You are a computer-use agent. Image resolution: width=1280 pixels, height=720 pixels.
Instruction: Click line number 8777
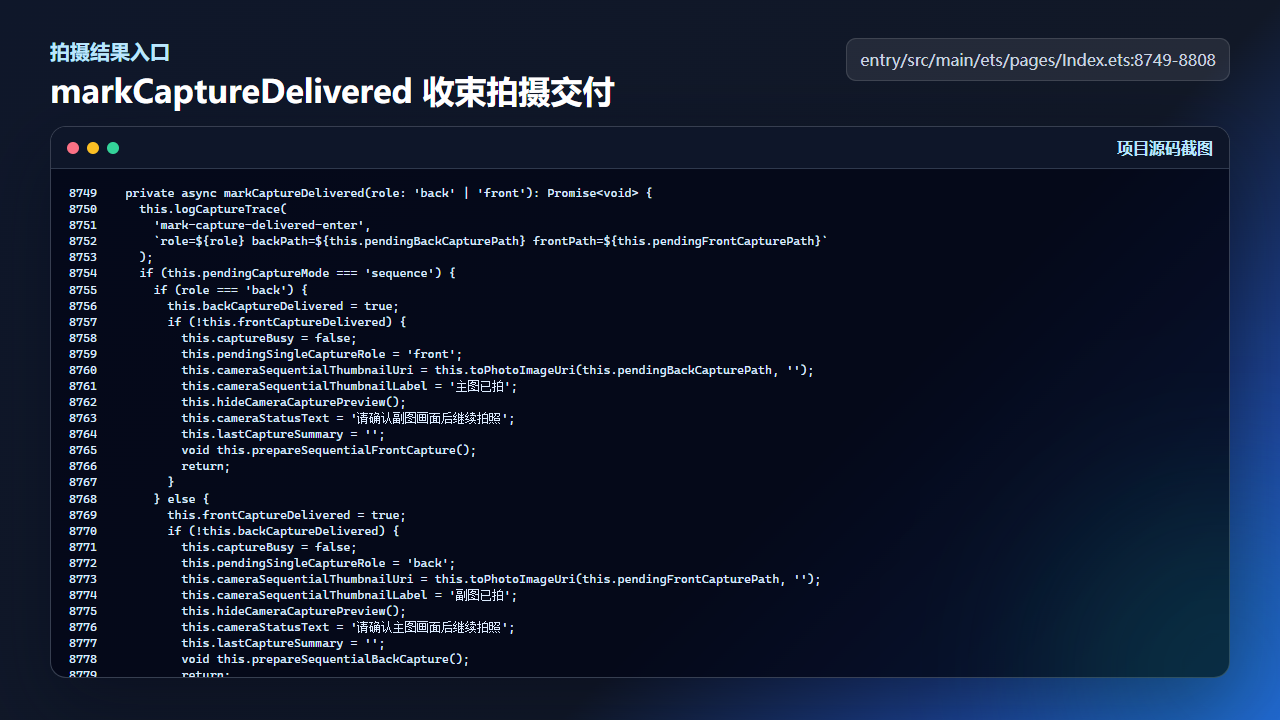click(x=83, y=643)
